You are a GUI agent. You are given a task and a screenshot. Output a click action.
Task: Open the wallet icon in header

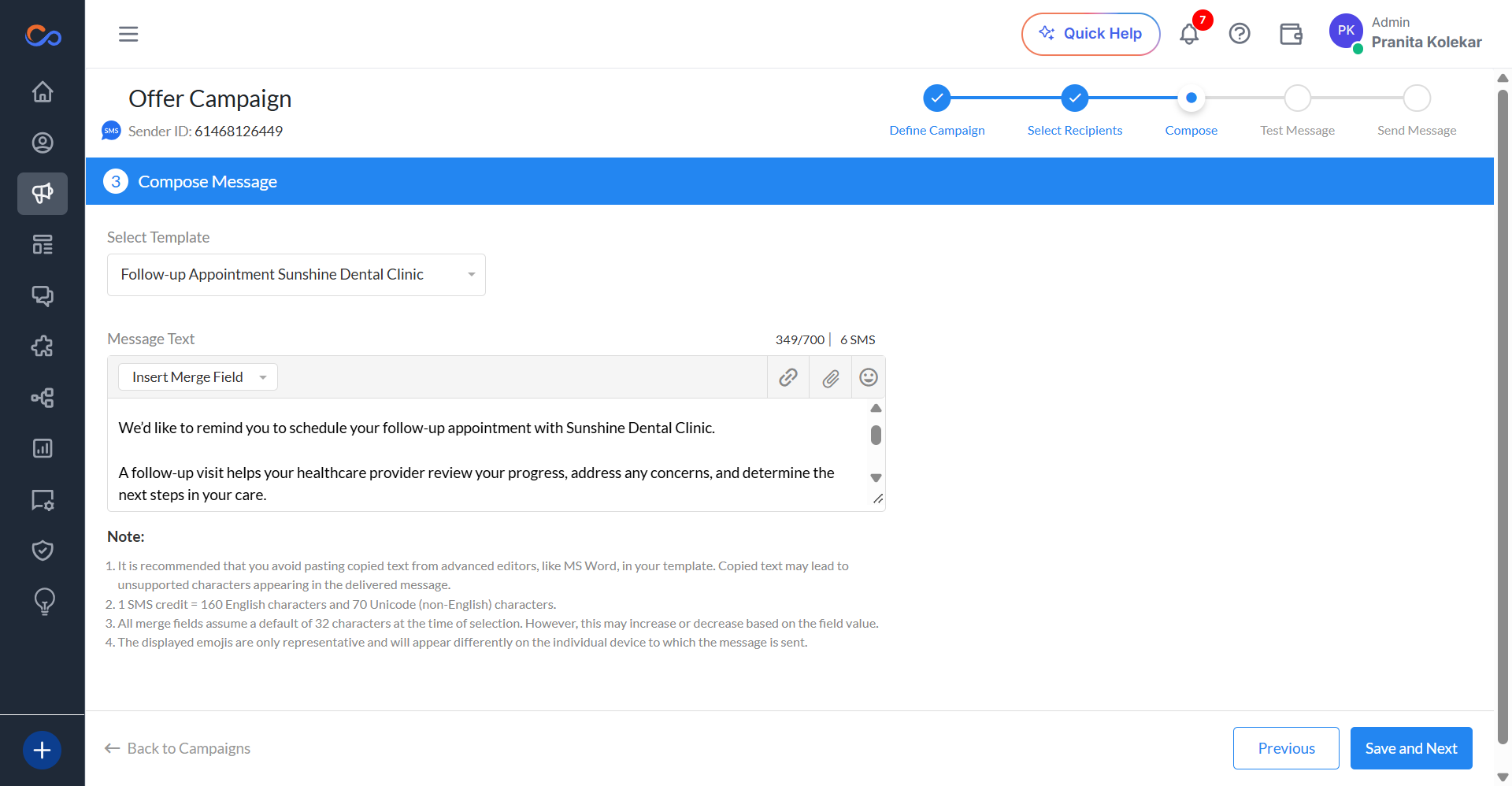tap(1291, 34)
